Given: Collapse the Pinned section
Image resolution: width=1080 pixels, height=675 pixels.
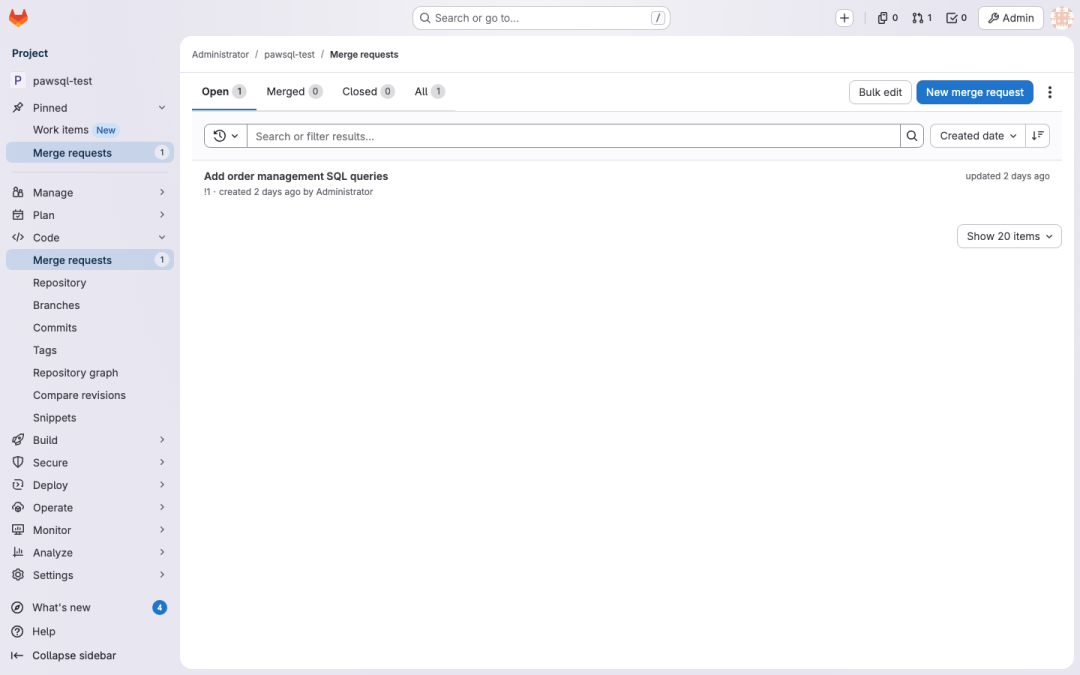Looking at the screenshot, I should [x=90, y=107].
